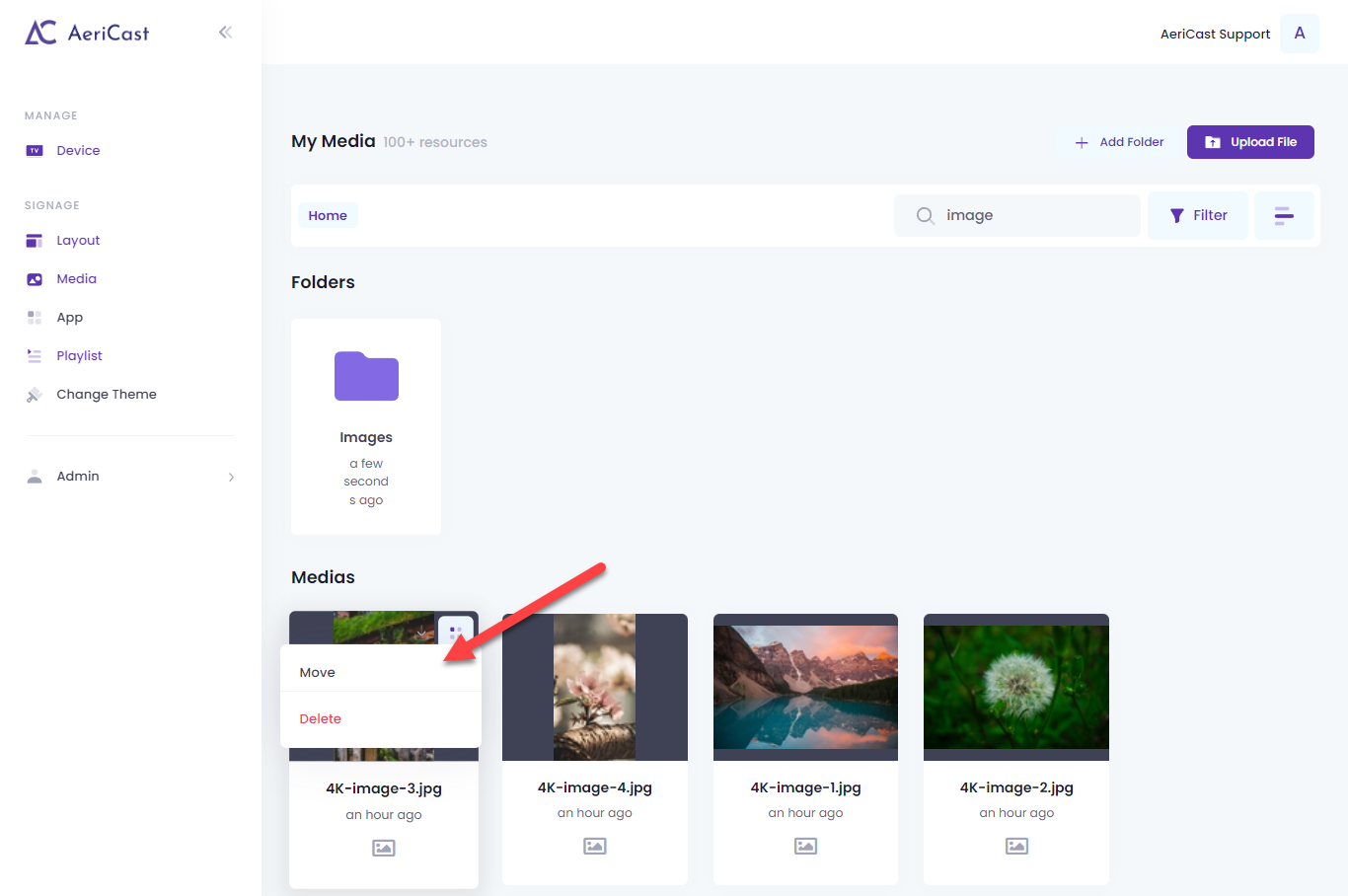Open Playlist in the sidebar
Viewport: 1348px width, 896px height.
(x=79, y=356)
